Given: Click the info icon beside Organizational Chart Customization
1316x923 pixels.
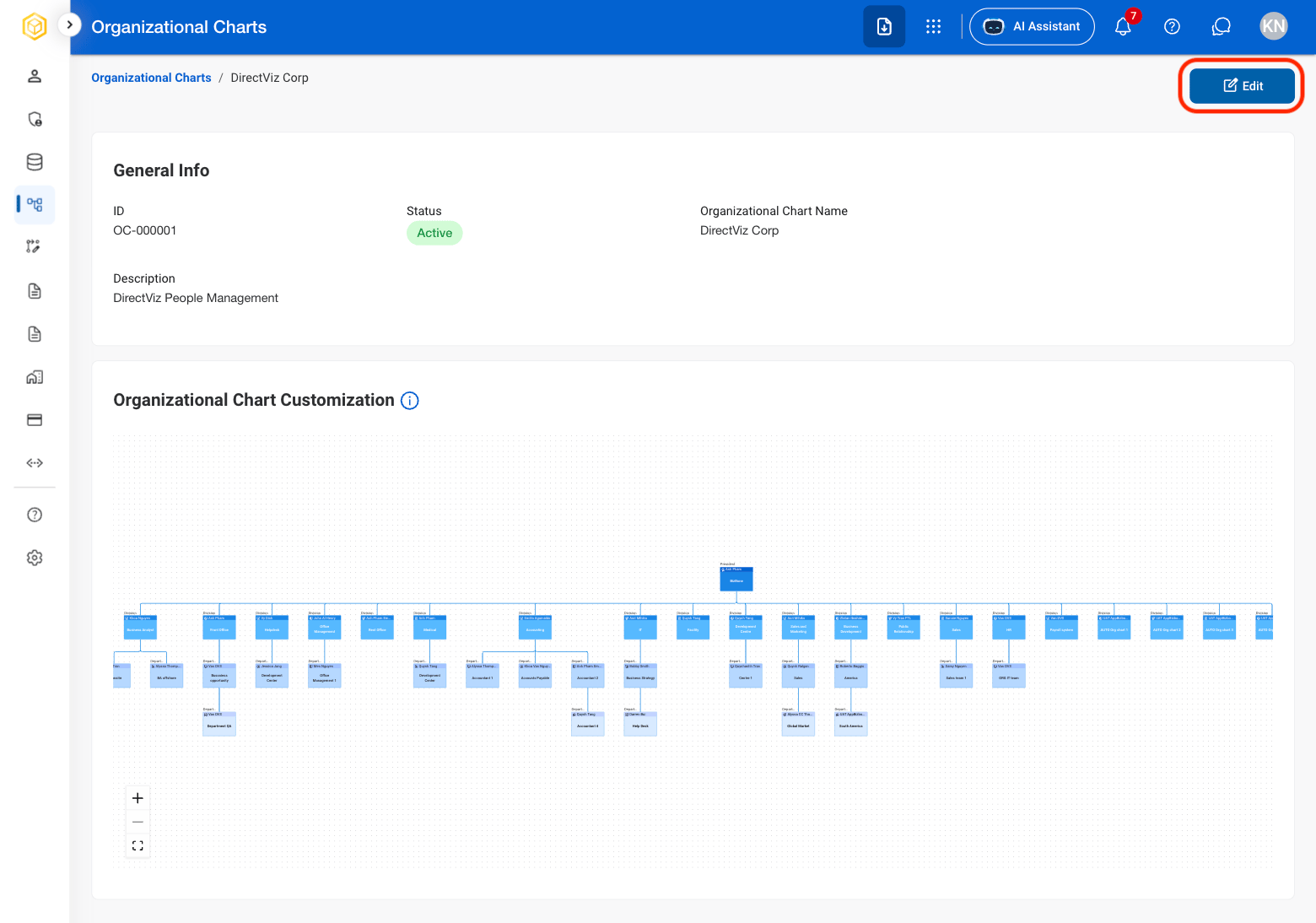Looking at the screenshot, I should 410,401.
